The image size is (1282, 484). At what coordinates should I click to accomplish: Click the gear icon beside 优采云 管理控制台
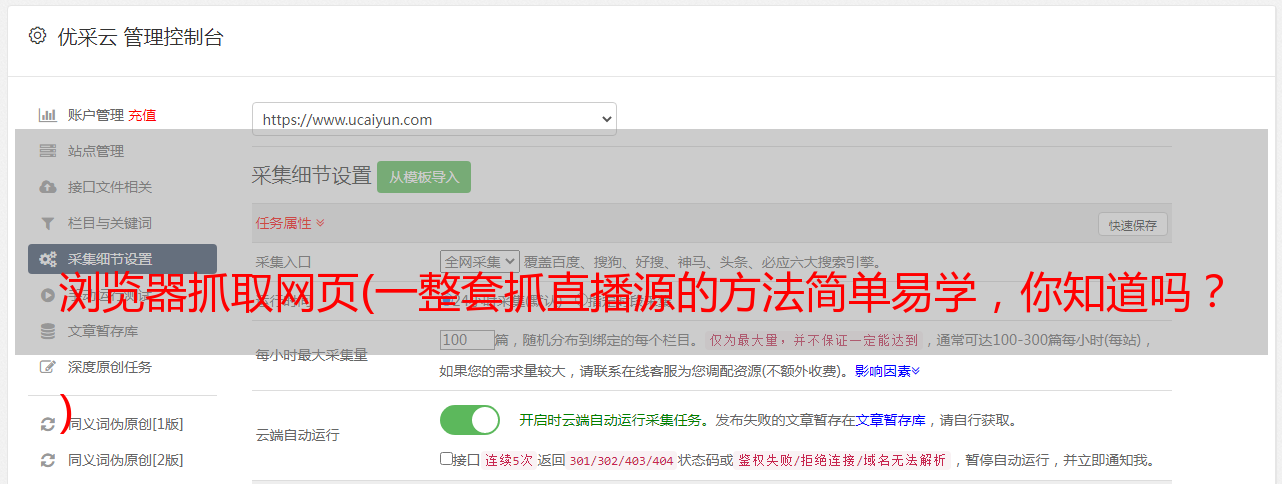coord(37,36)
